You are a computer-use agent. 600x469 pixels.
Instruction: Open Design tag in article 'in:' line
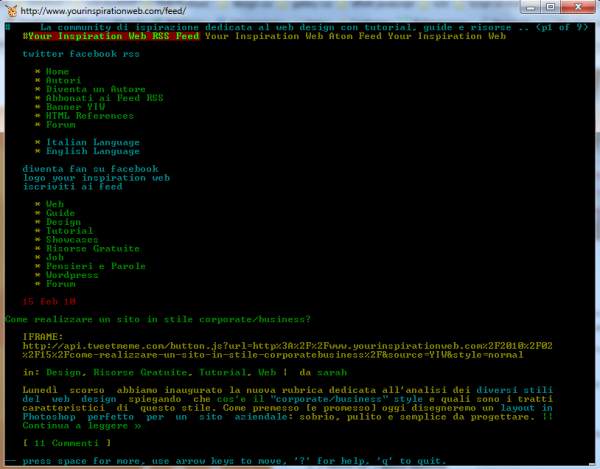pyautogui.click(x=64, y=372)
